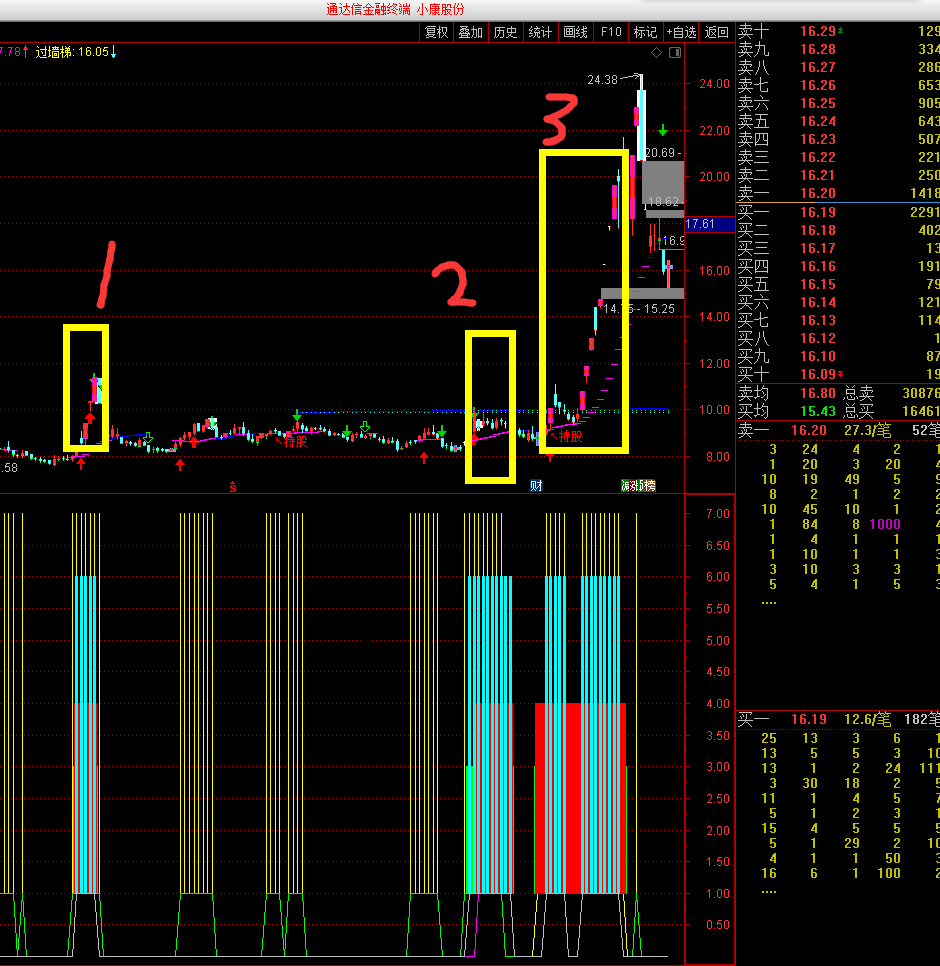
Task: Expand the sell queue ellipsis under 卖一
Action: pyautogui.click(x=769, y=602)
